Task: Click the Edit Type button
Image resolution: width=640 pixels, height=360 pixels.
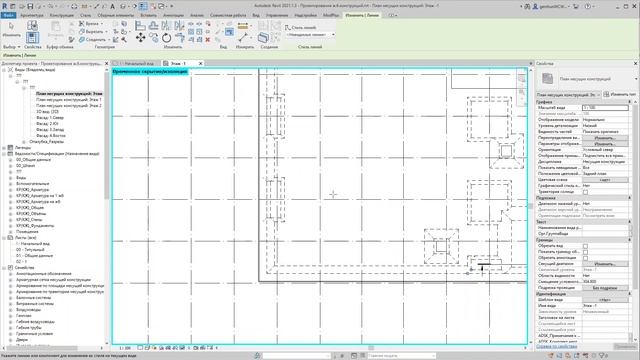Action: pyautogui.click(x=620, y=95)
